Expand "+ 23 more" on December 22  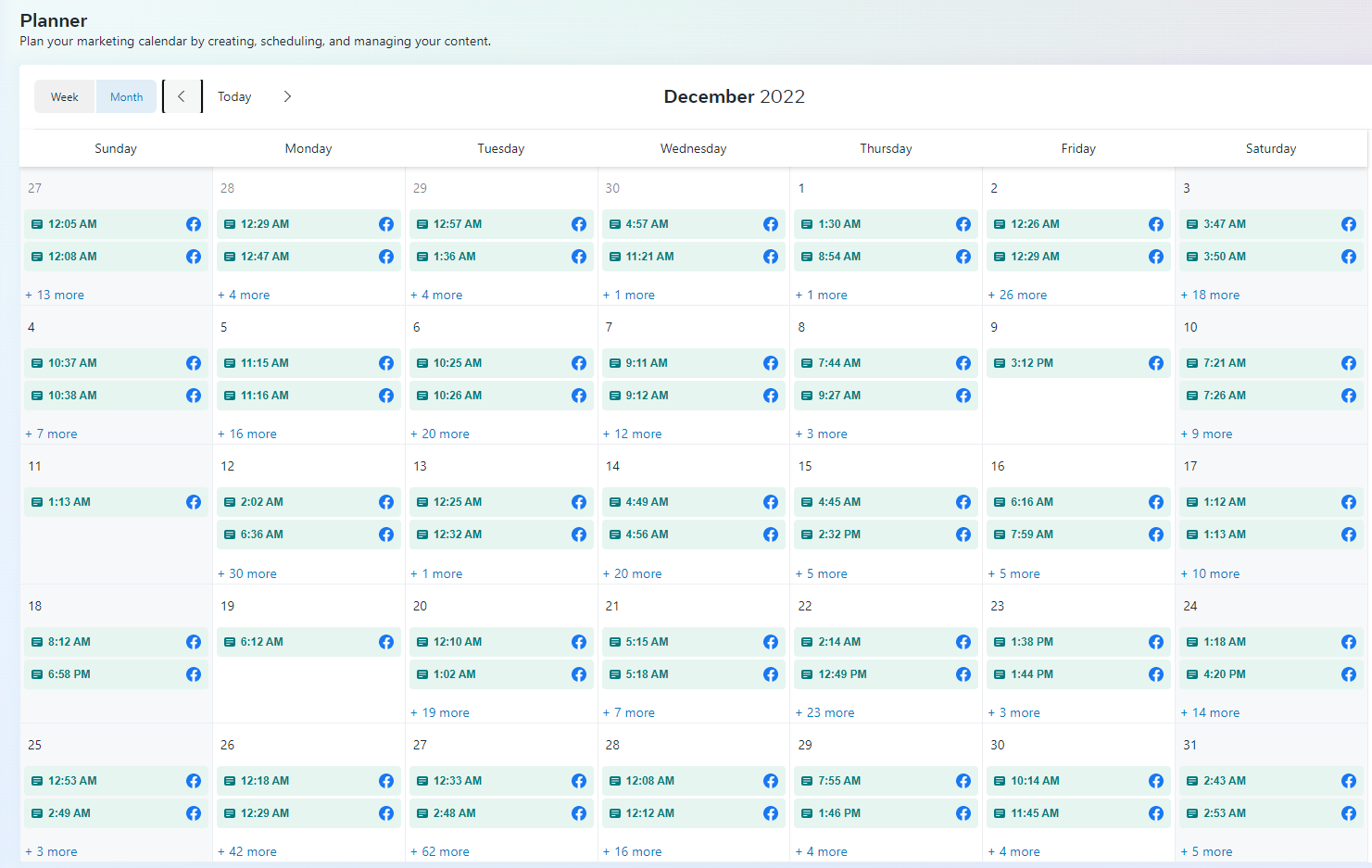coord(824,712)
